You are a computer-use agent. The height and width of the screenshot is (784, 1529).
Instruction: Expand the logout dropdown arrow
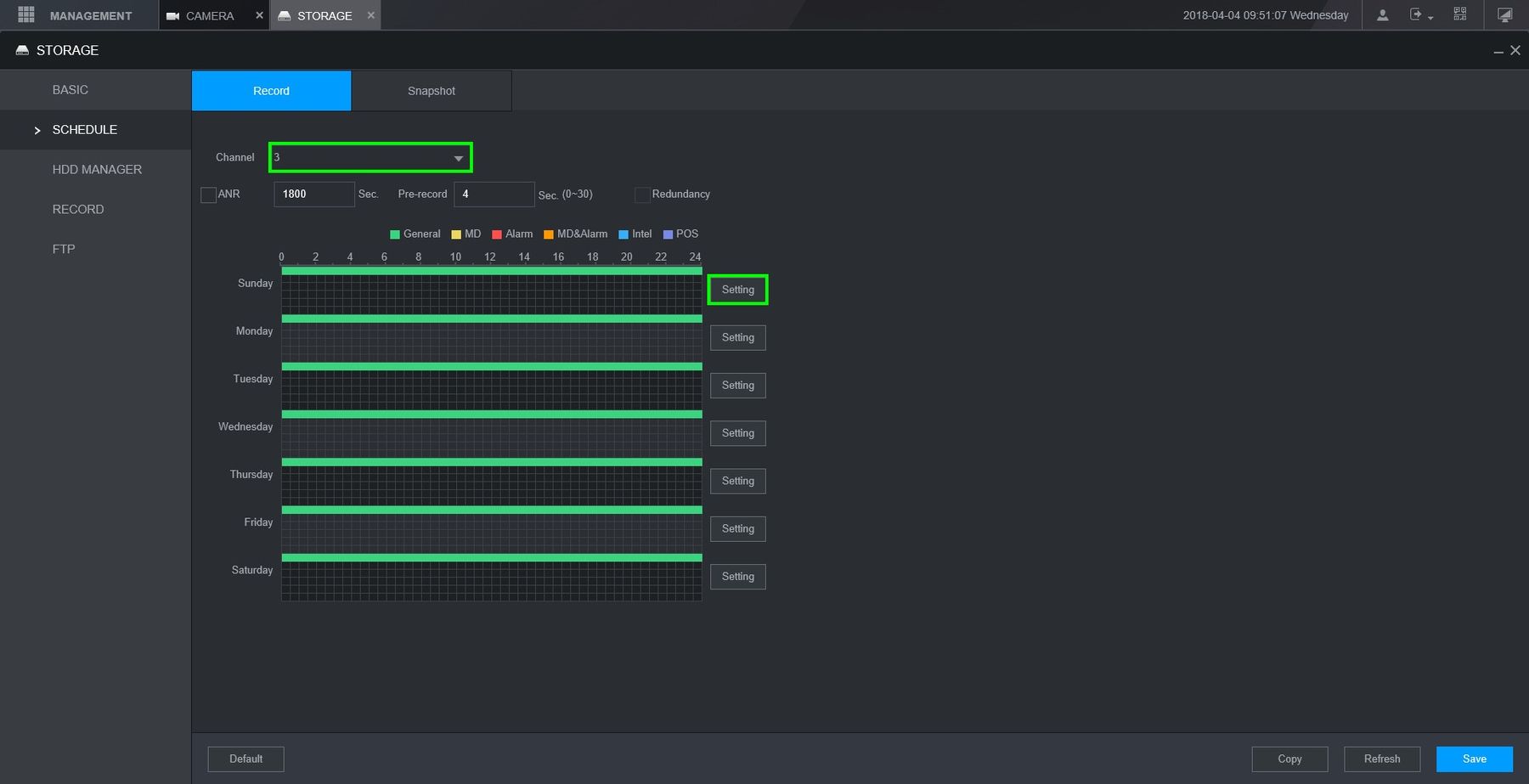point(1430,18)
